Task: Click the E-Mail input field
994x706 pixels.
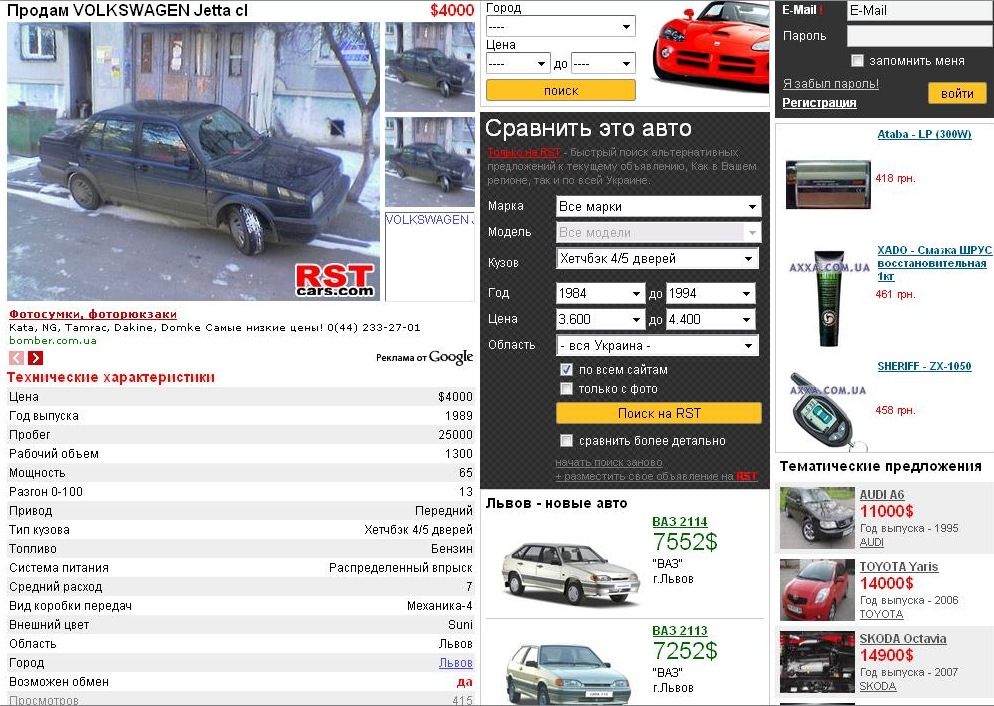Action: [x=920, y=10]
